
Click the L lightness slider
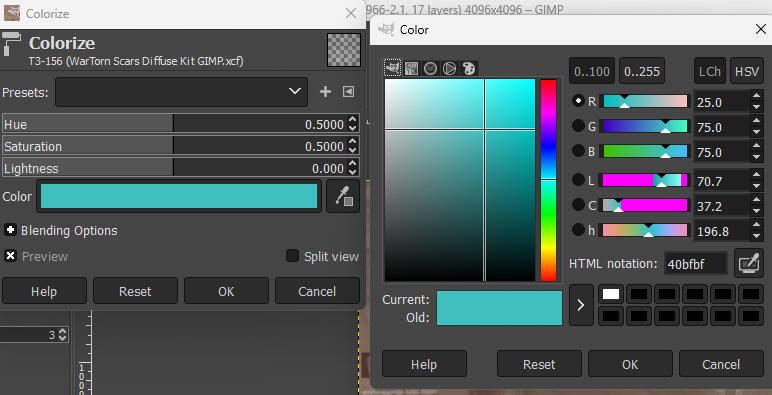(645, 180)
